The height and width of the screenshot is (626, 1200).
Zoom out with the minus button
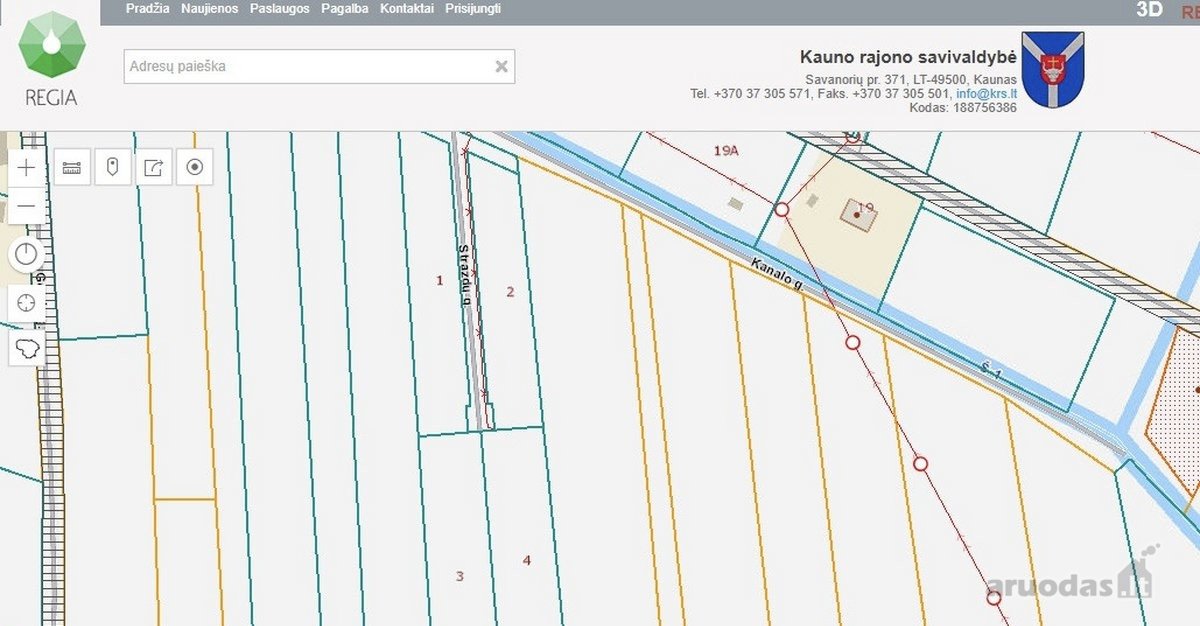click(26, 206)
